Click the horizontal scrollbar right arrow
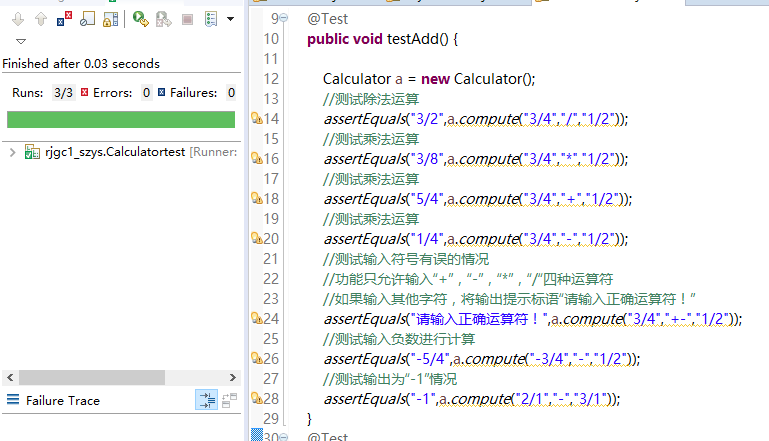769x441 pixels. (233, 378)
